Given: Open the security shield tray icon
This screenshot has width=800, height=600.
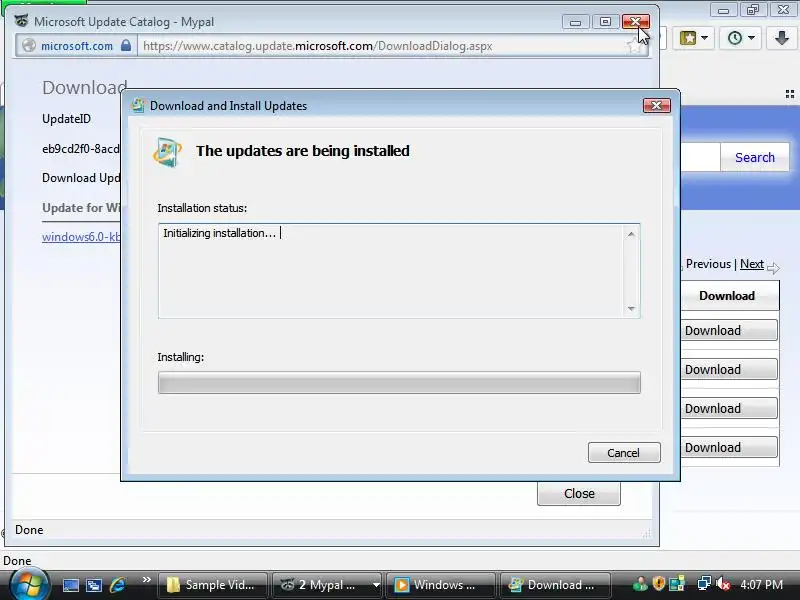Looking at the screenshot, I should (659, 583).
